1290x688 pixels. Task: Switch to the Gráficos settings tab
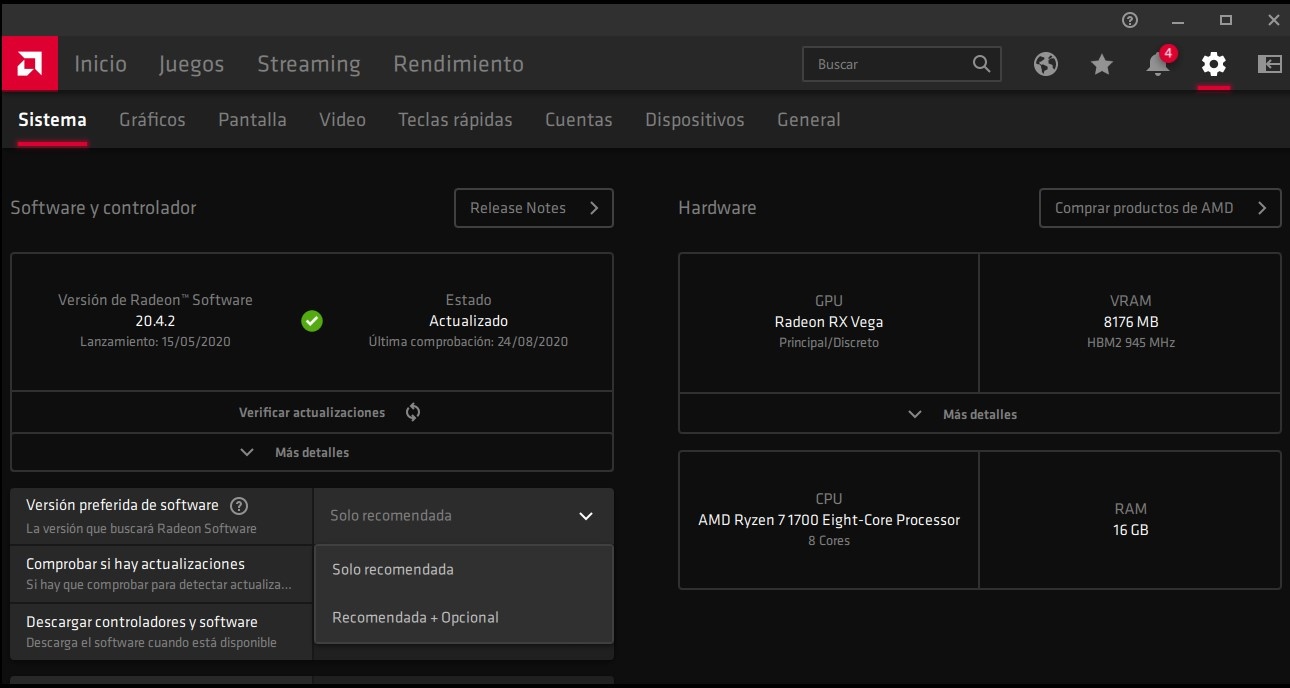[152, 120]
